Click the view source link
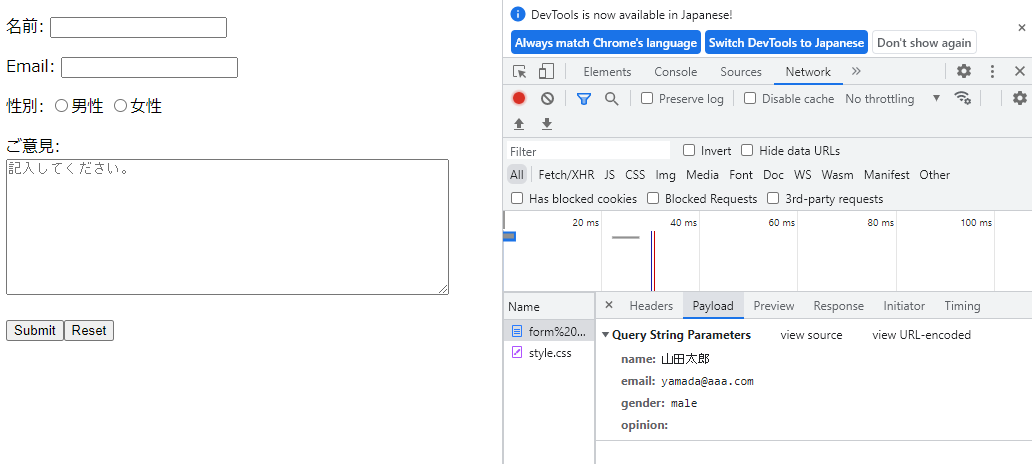Screen dimensions: 1032x464 point(811,334)
